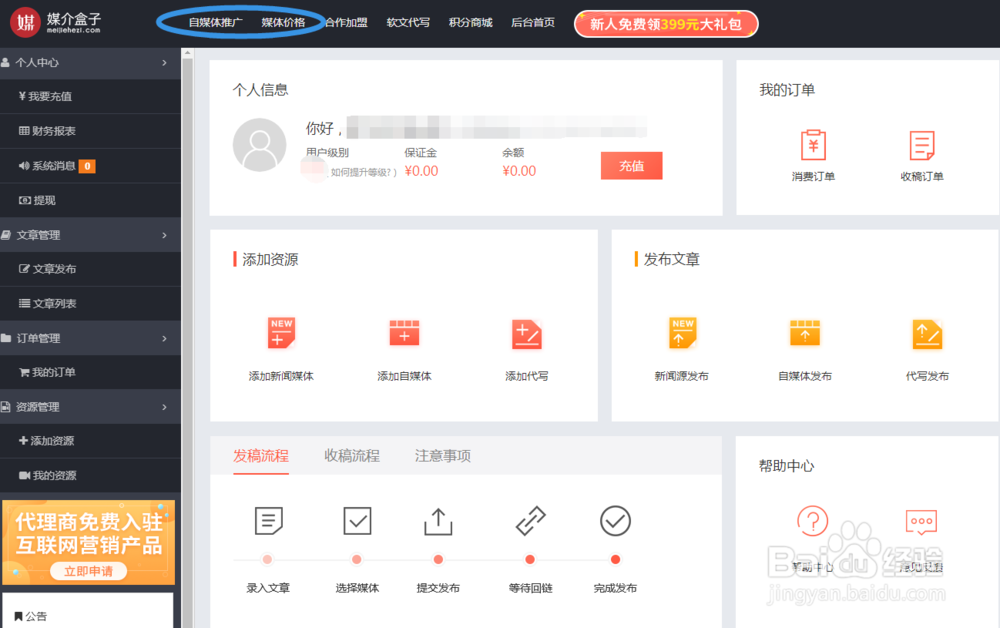Switch to the 收稿流程 tab
The width and height of the screenshot is (1000, 628).
(x=352, y=456)
